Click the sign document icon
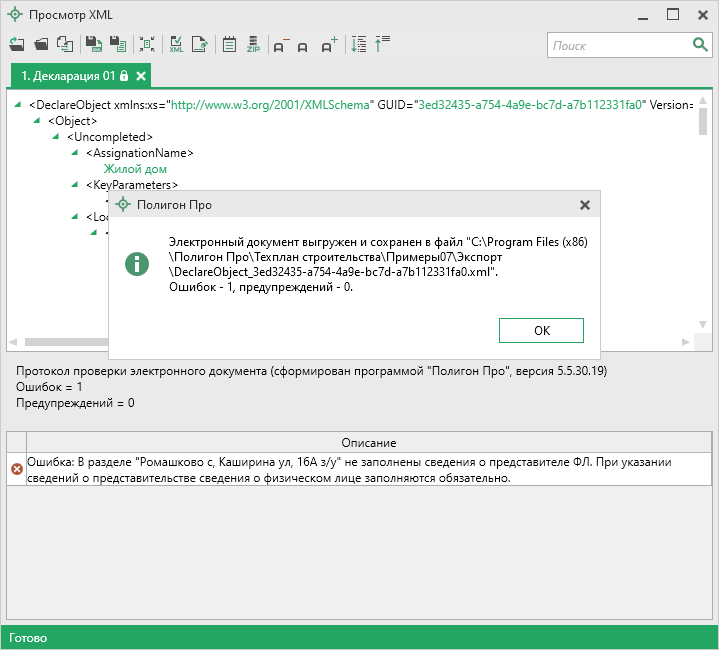 pos(200,45)
